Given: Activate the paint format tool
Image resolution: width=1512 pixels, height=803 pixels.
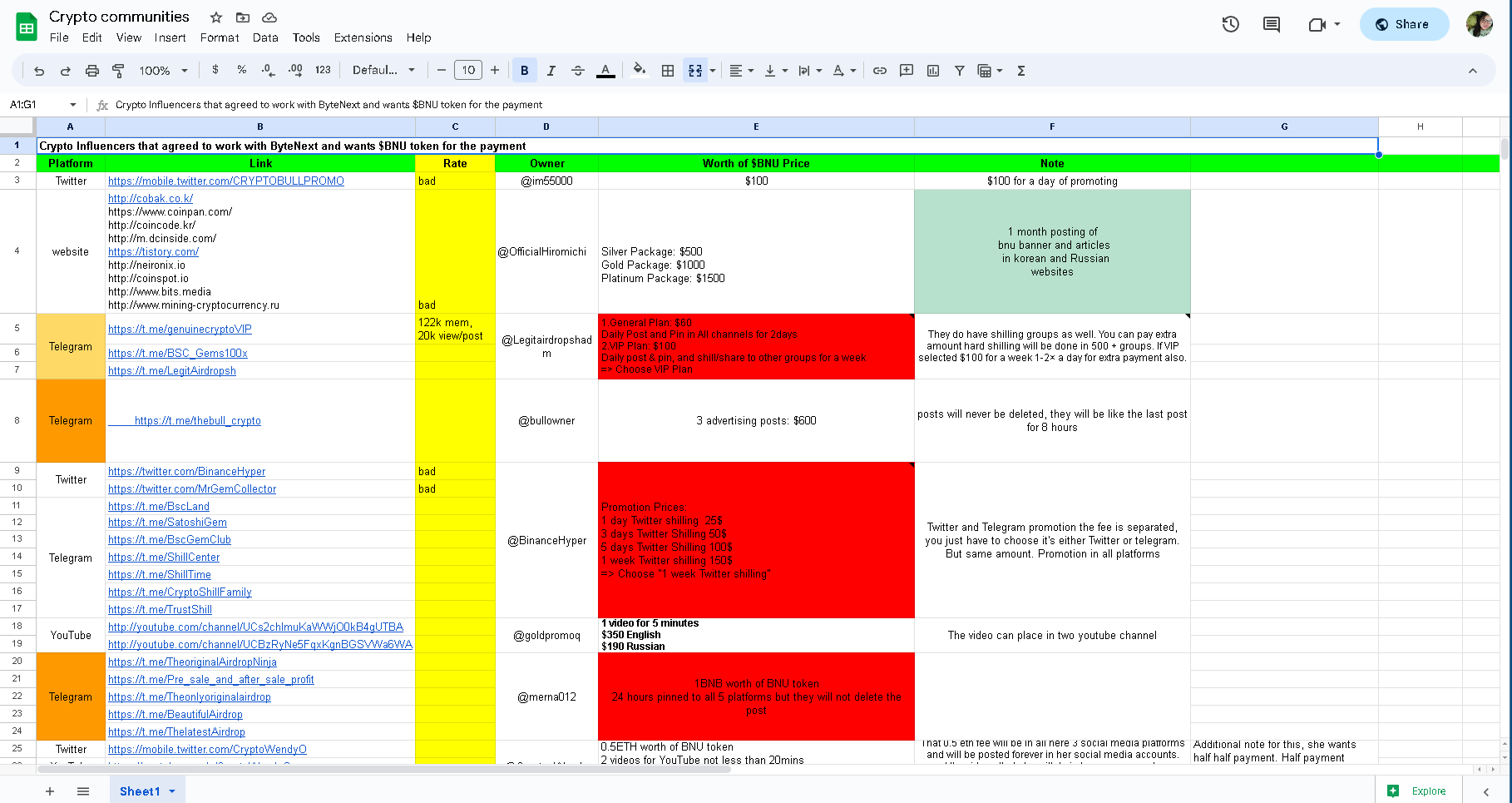Looking at the screenshot, I should coord(118,71).
